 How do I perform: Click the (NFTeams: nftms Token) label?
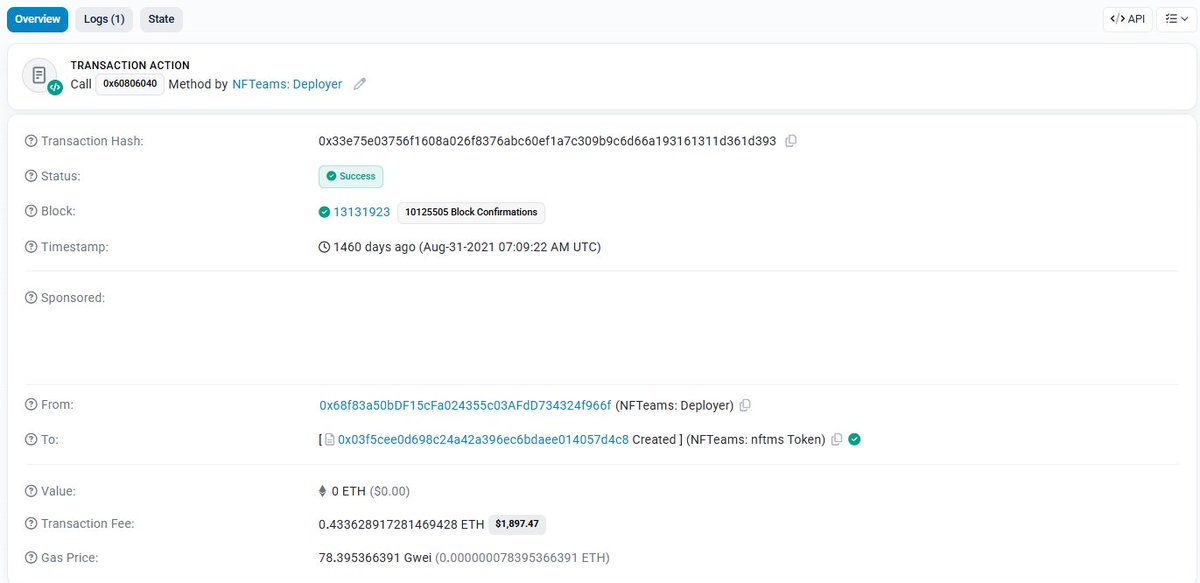tap(756, 440)
